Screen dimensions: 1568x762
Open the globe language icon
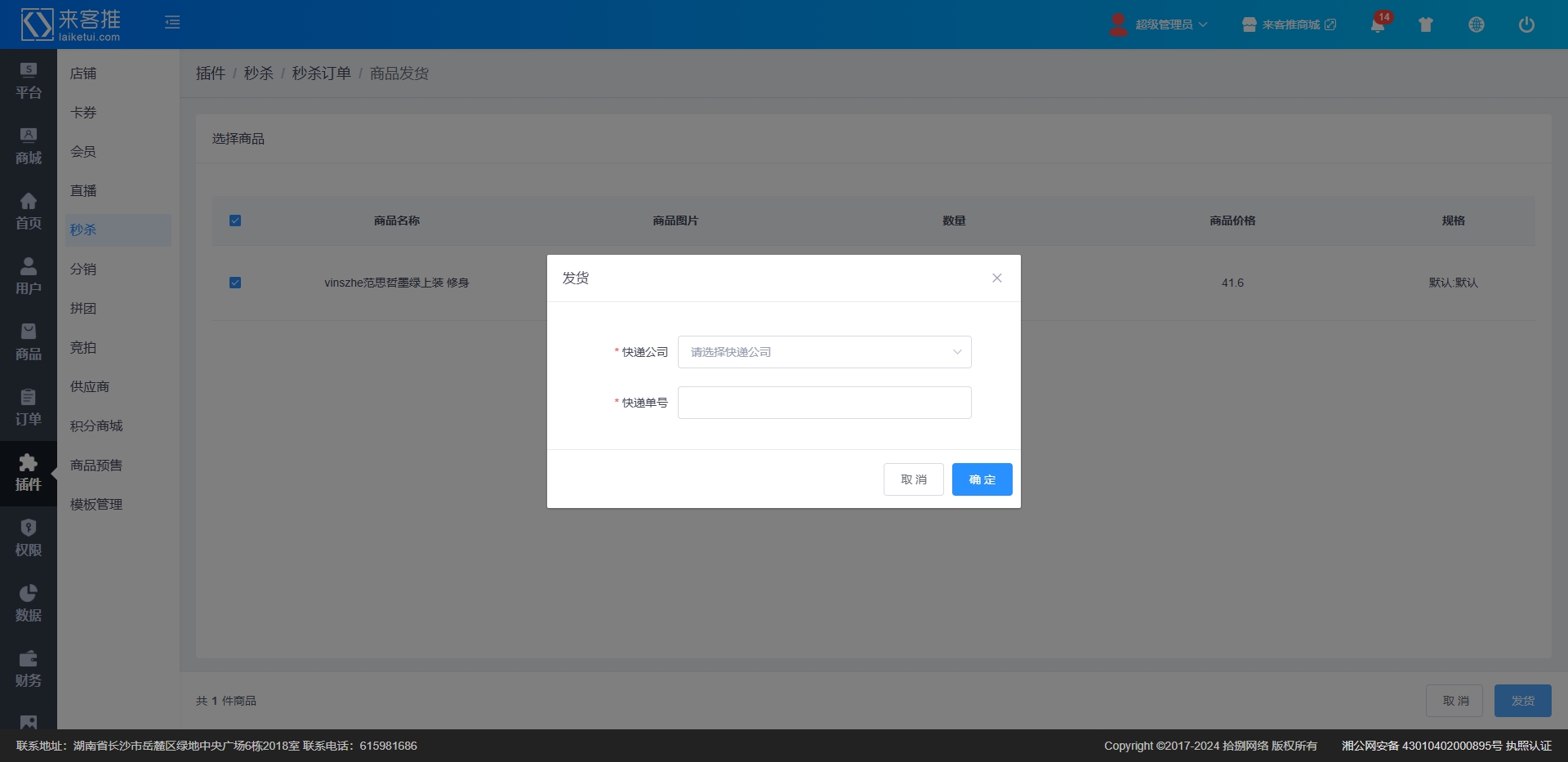click(x=1476, y=25)
